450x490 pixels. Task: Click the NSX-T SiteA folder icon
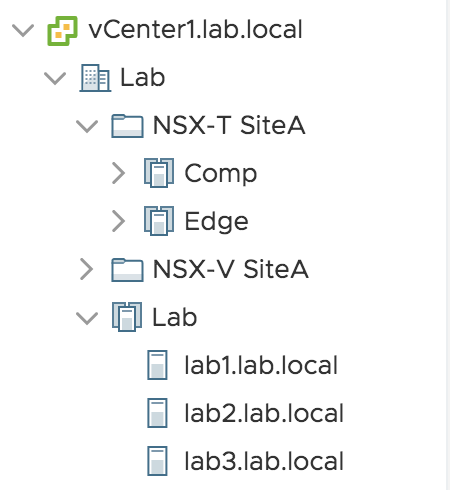click(127, 126)
